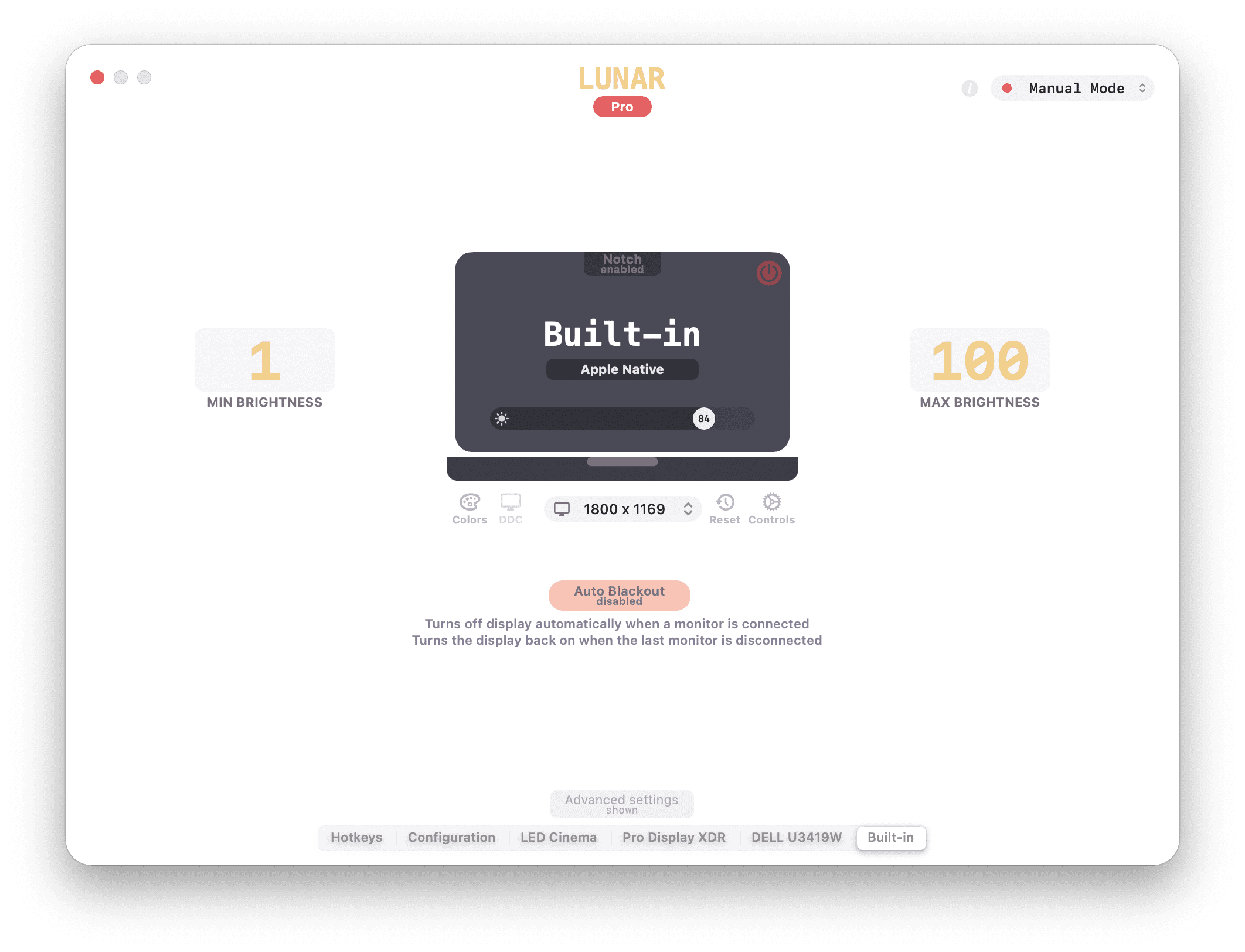Select LED Cinema tab at bottom
Viewport: 1245px width, 952px height.
coord(558,838)
